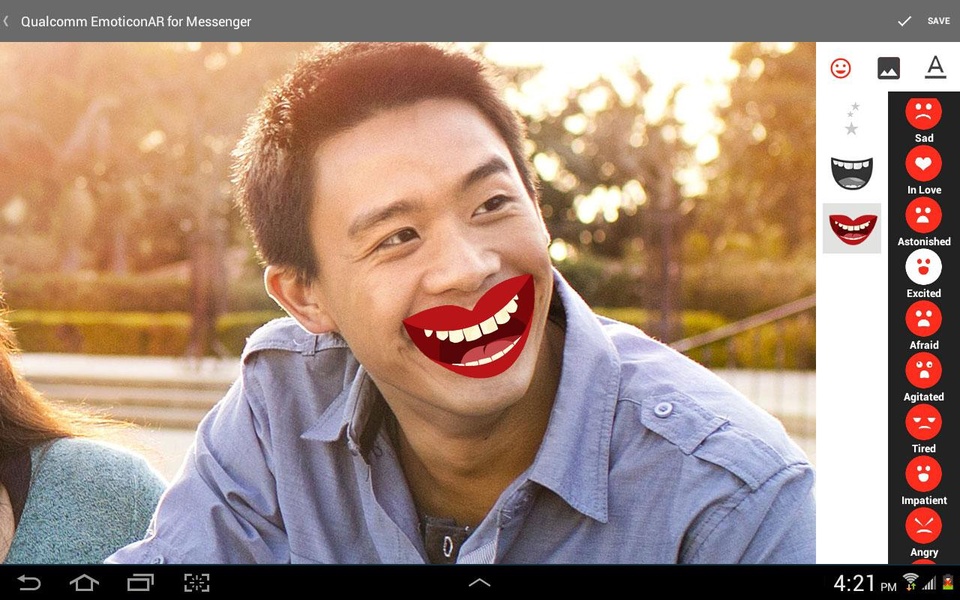Pick the Astonished emoticon
The height and width of the screenshot is (600, 960).
pos(923,216)
